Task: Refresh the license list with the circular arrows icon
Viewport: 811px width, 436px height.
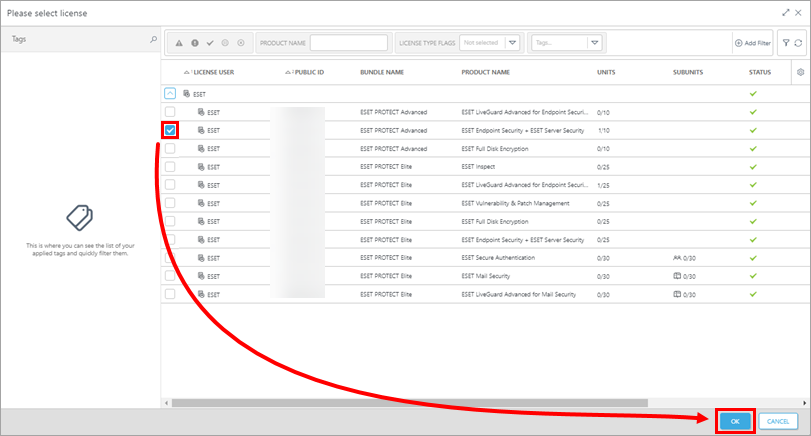Action: coord(798,43)
